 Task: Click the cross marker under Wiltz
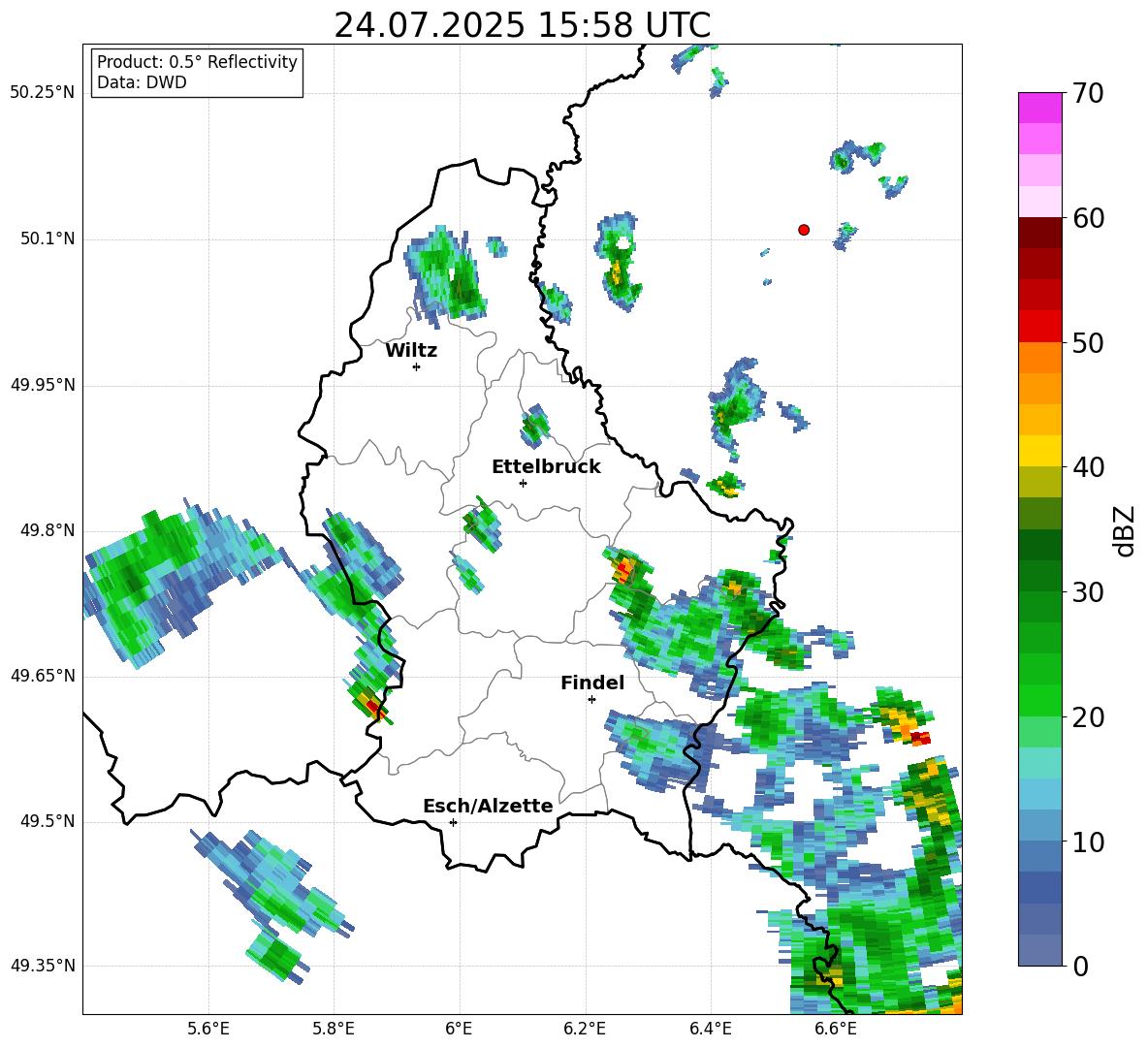coord(417,366)
